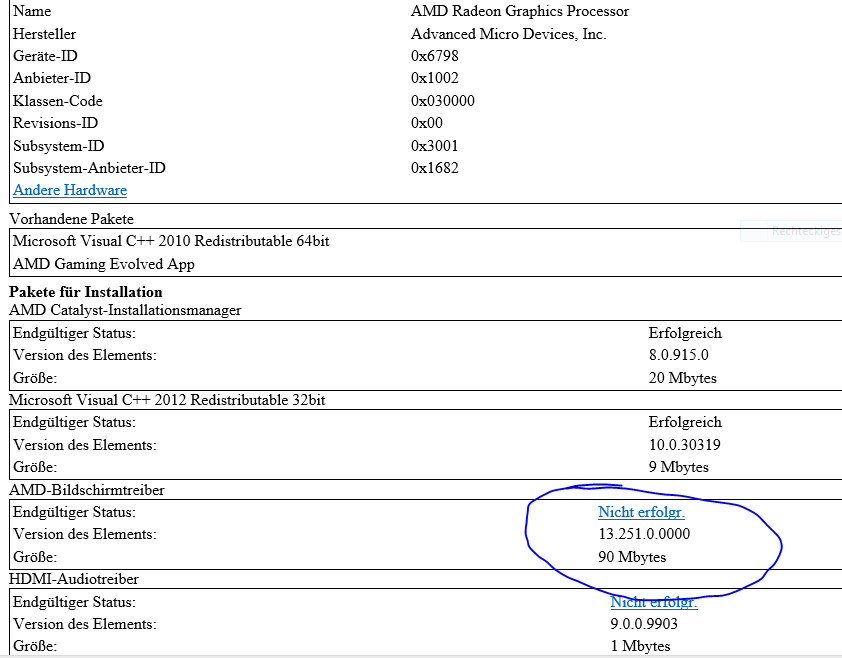Click the Hersteller label
This screenshot has height=658, width=842.
[45, 34]
